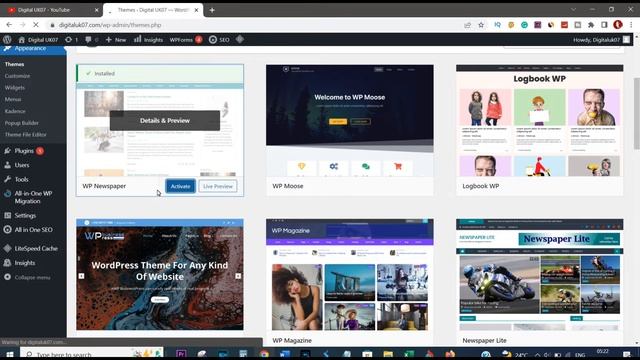Go to Themes submenu item

pos(14,64)
